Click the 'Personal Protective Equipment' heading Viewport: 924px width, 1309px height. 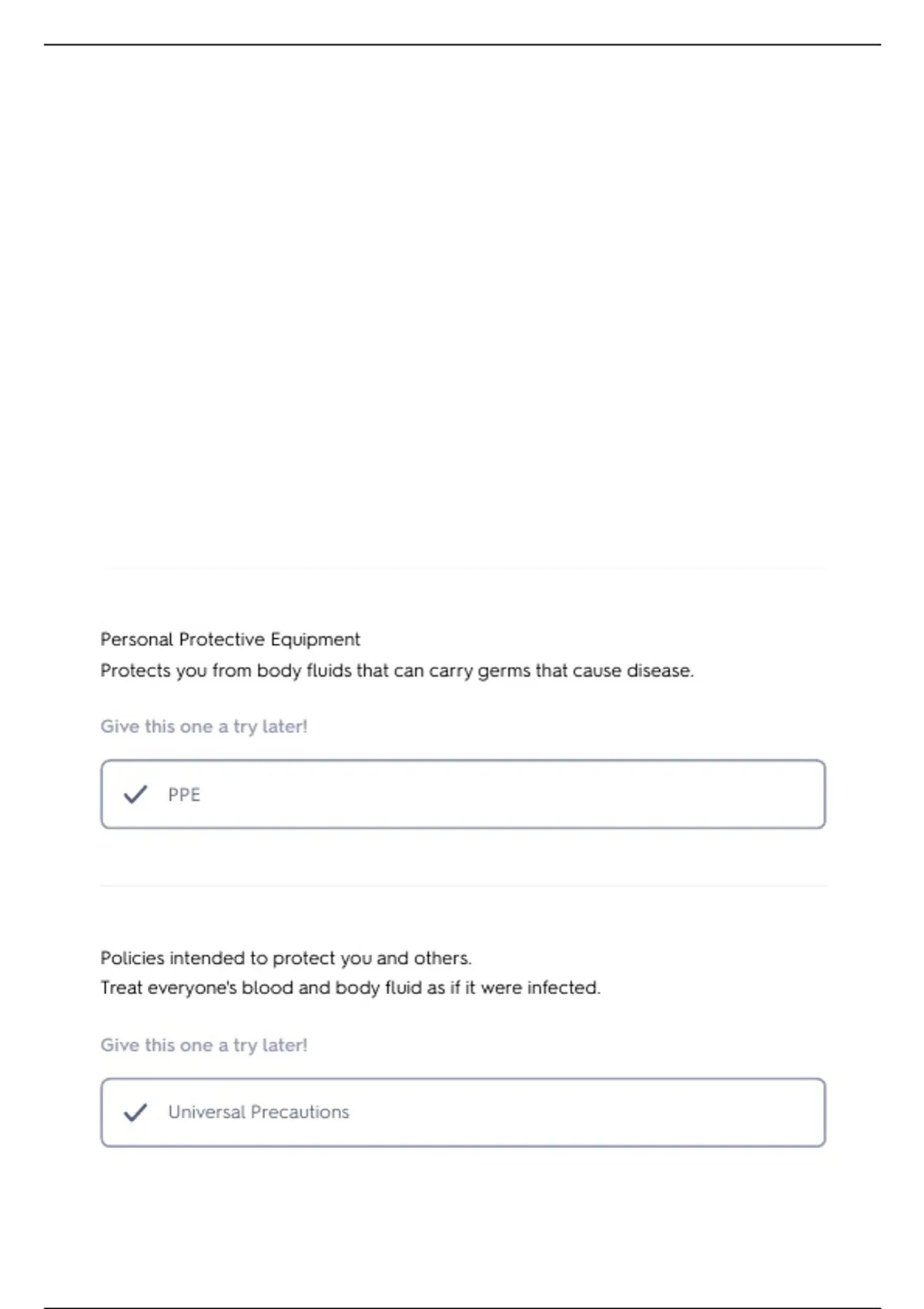tap(230, 640)
